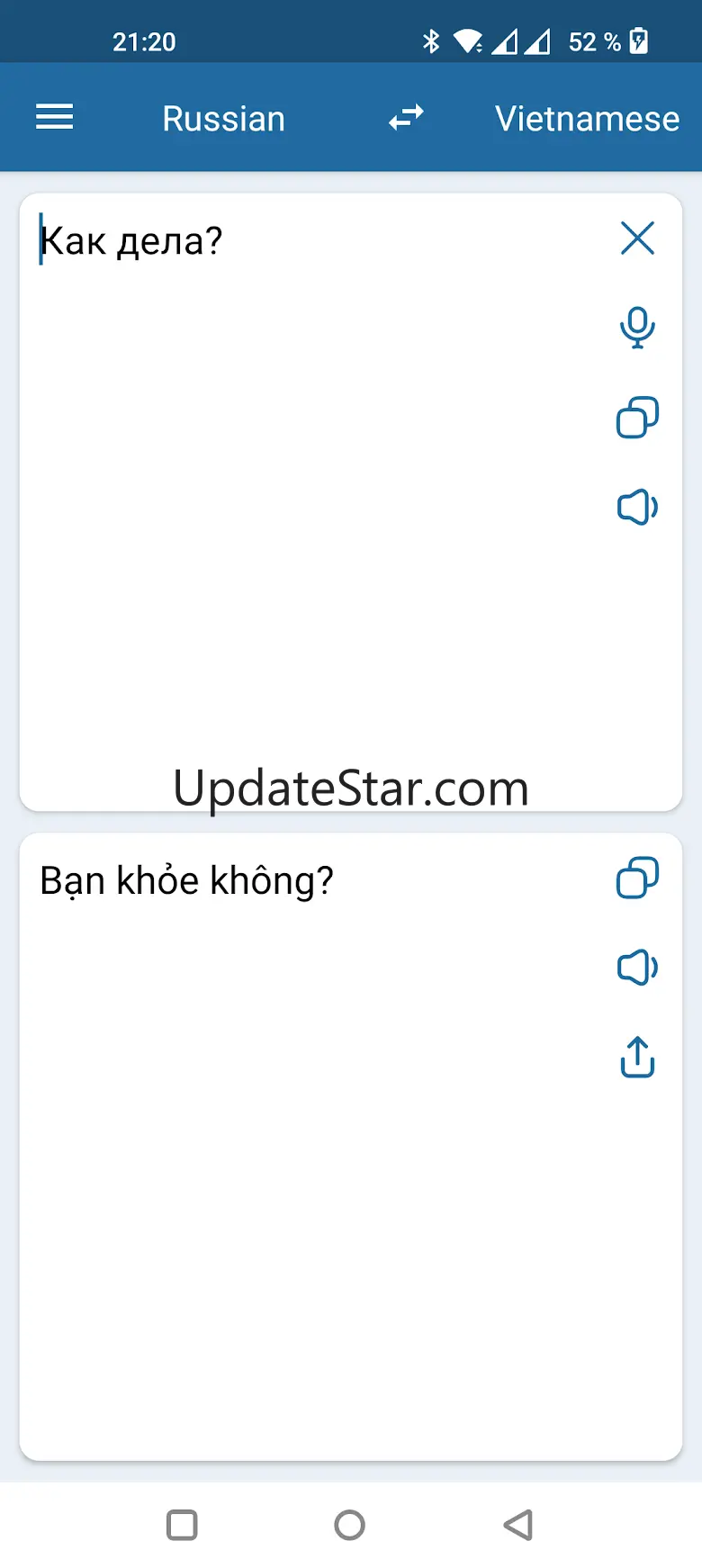702x1568 pixels.
Task: Open the hamburger menu
Action: pos(54,117)
